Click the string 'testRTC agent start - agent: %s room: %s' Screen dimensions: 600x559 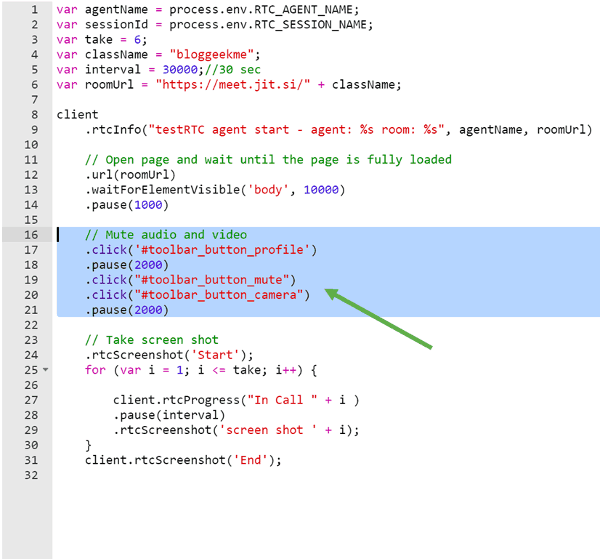pyautogui.click(x=296, y=130)
